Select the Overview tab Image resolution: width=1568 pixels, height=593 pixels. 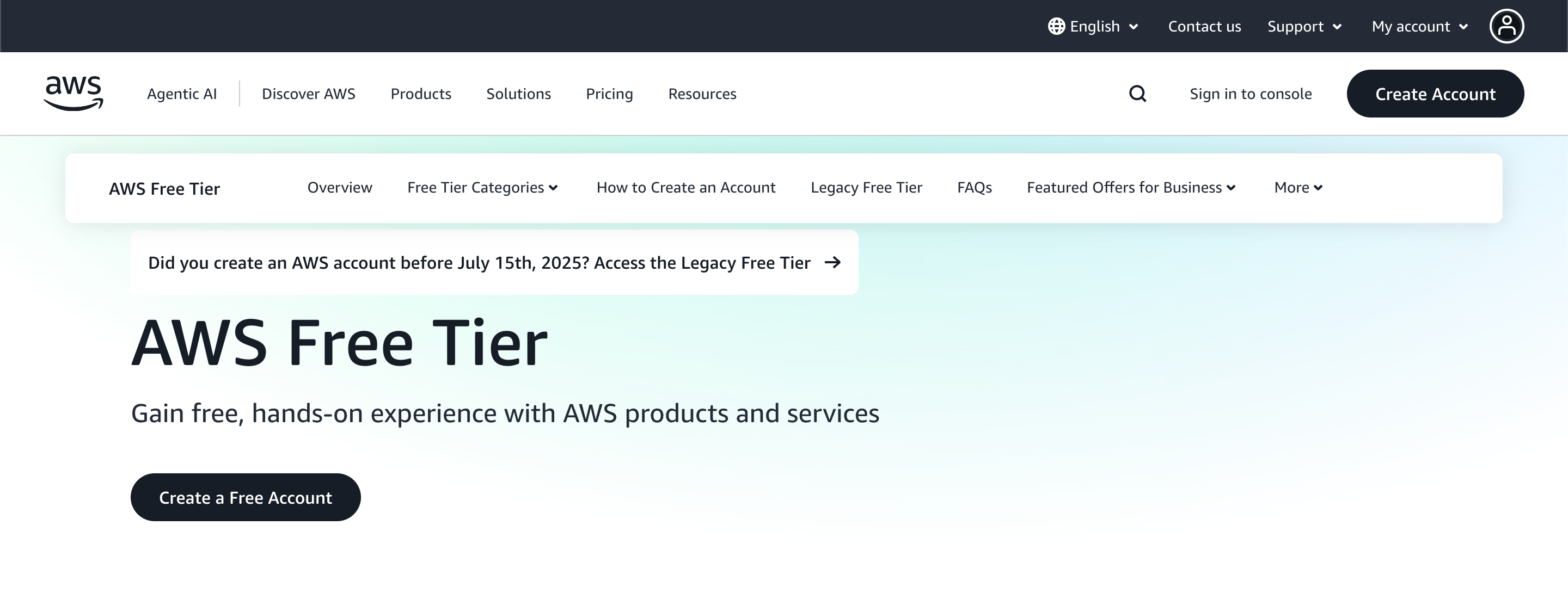click(339, 187)
